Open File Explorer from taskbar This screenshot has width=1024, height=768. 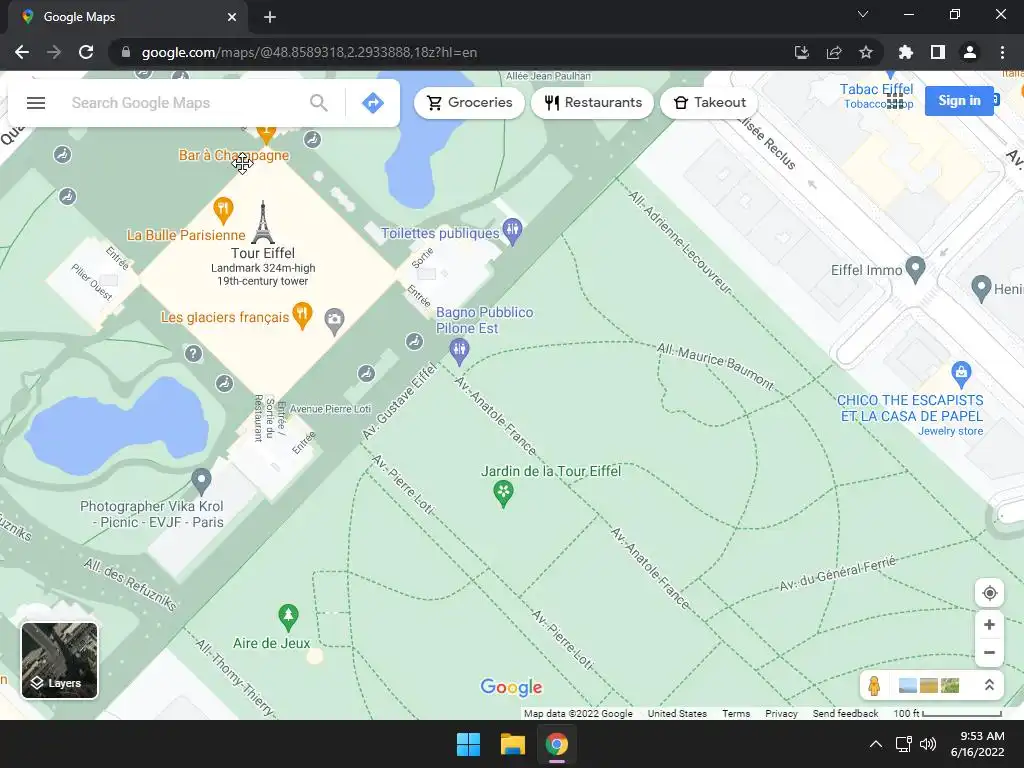[513, 744]
